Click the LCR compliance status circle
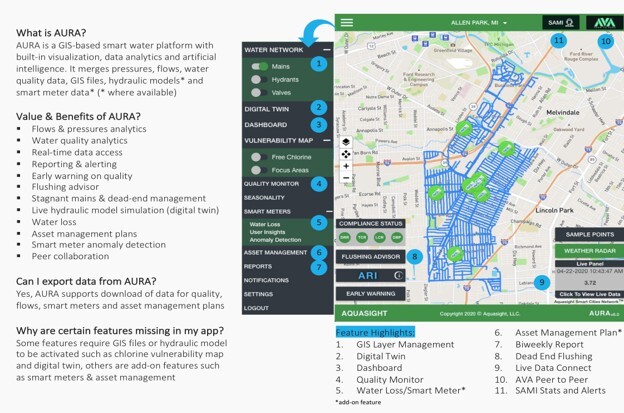The width and height of the screenshot is (624, 413). point(380,238)
